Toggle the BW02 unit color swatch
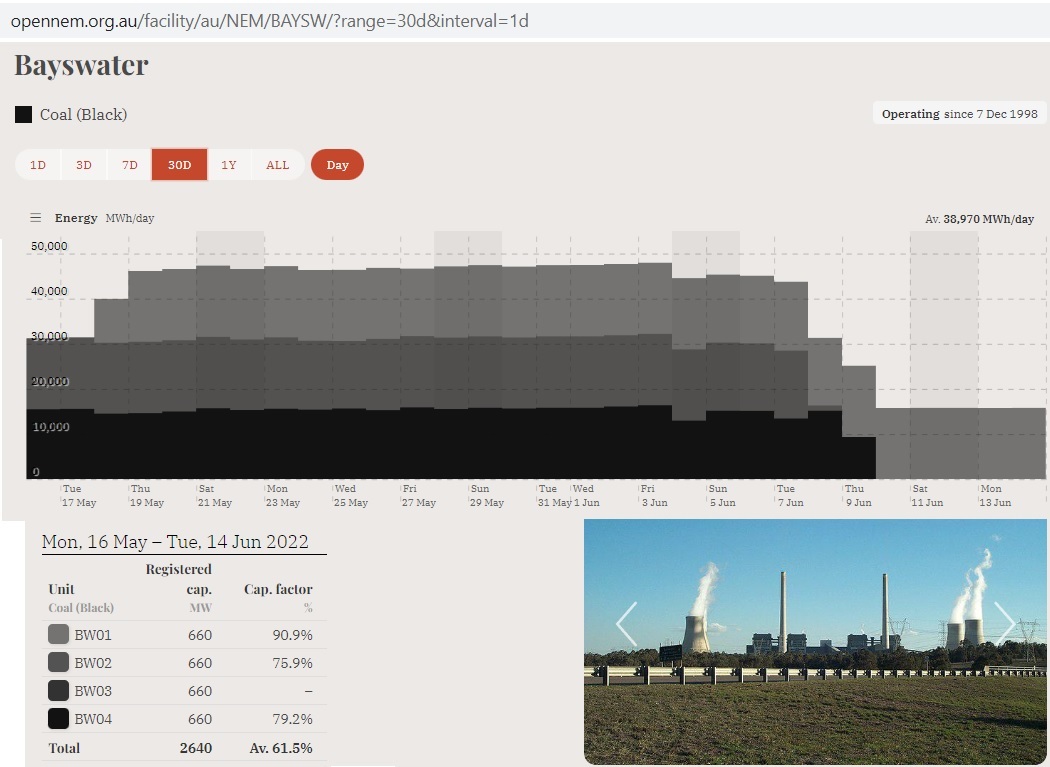Screen dimensions: 1050x767 58,663
